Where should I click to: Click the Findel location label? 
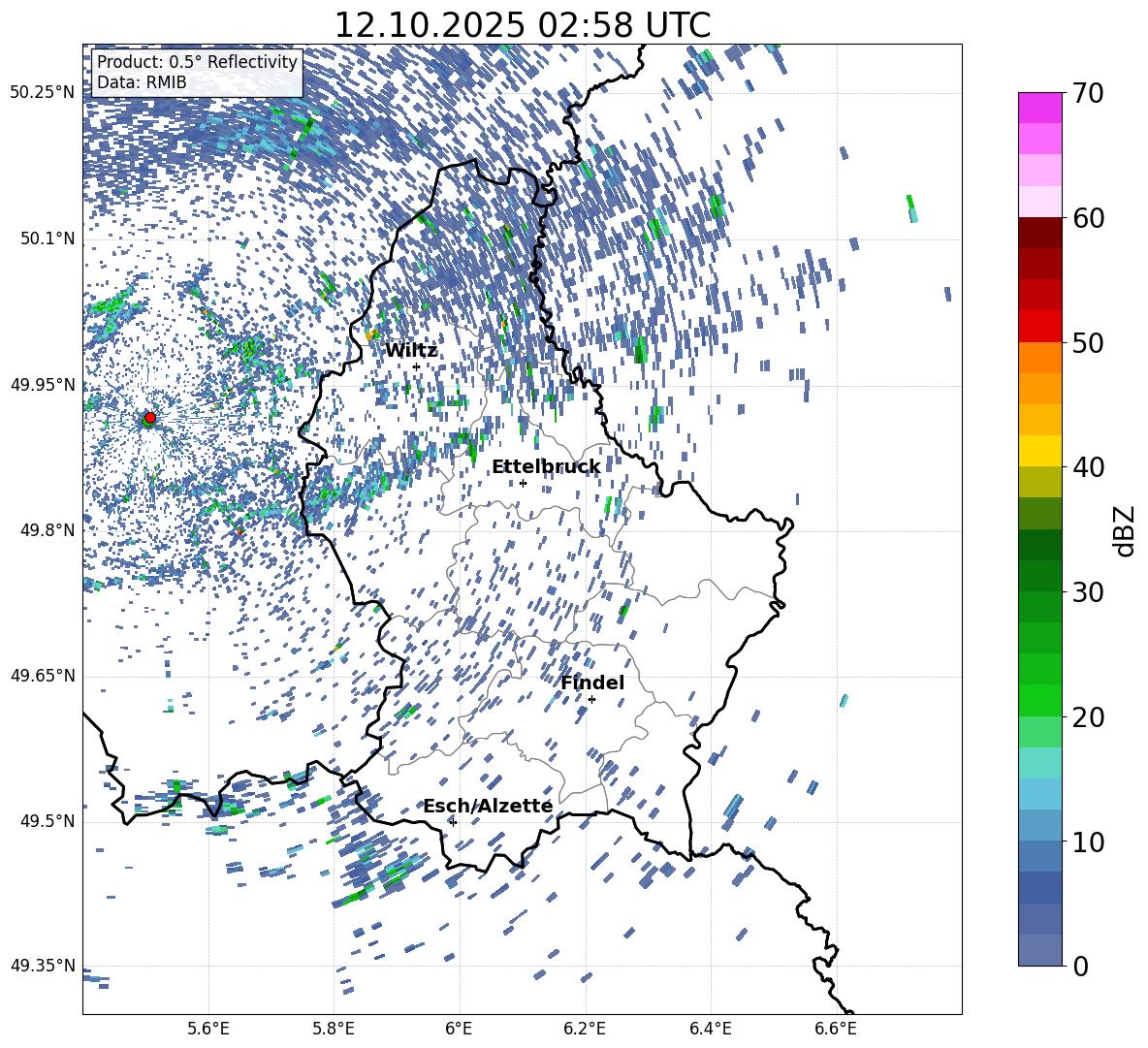pyautogui.click(x=592, y=683)
